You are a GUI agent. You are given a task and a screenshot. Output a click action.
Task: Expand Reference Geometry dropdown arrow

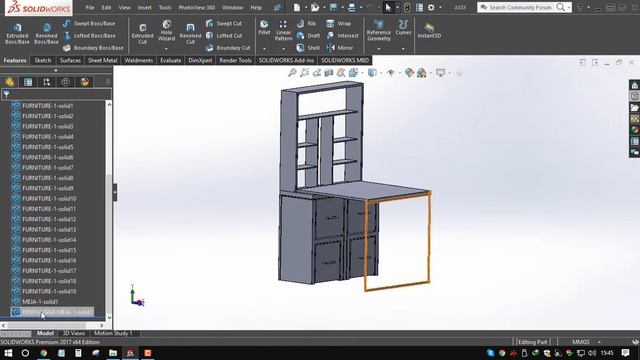coord(378,49)
